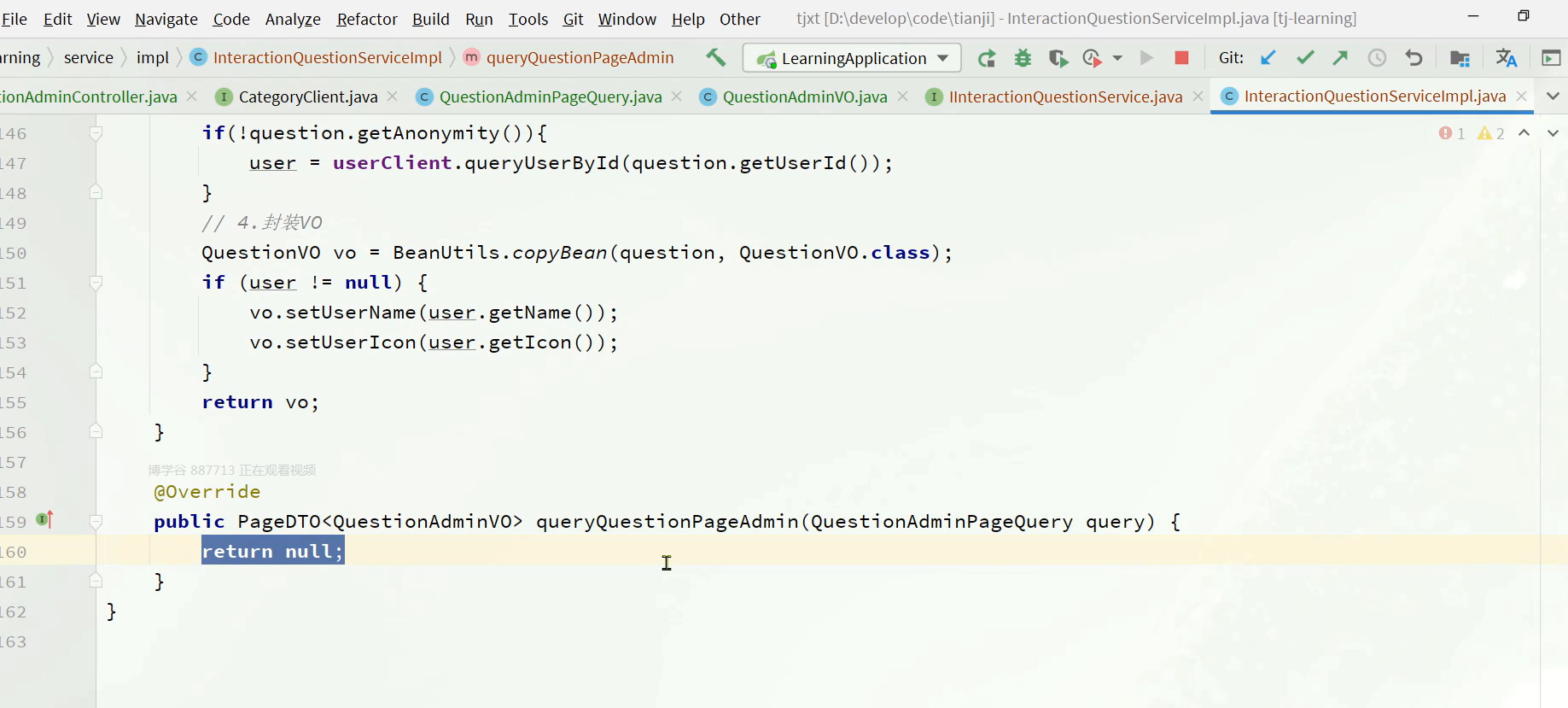Click the fold end marker on line 148
The width and height of the screenshot is (1568, 708).
[x=96, y=192]
